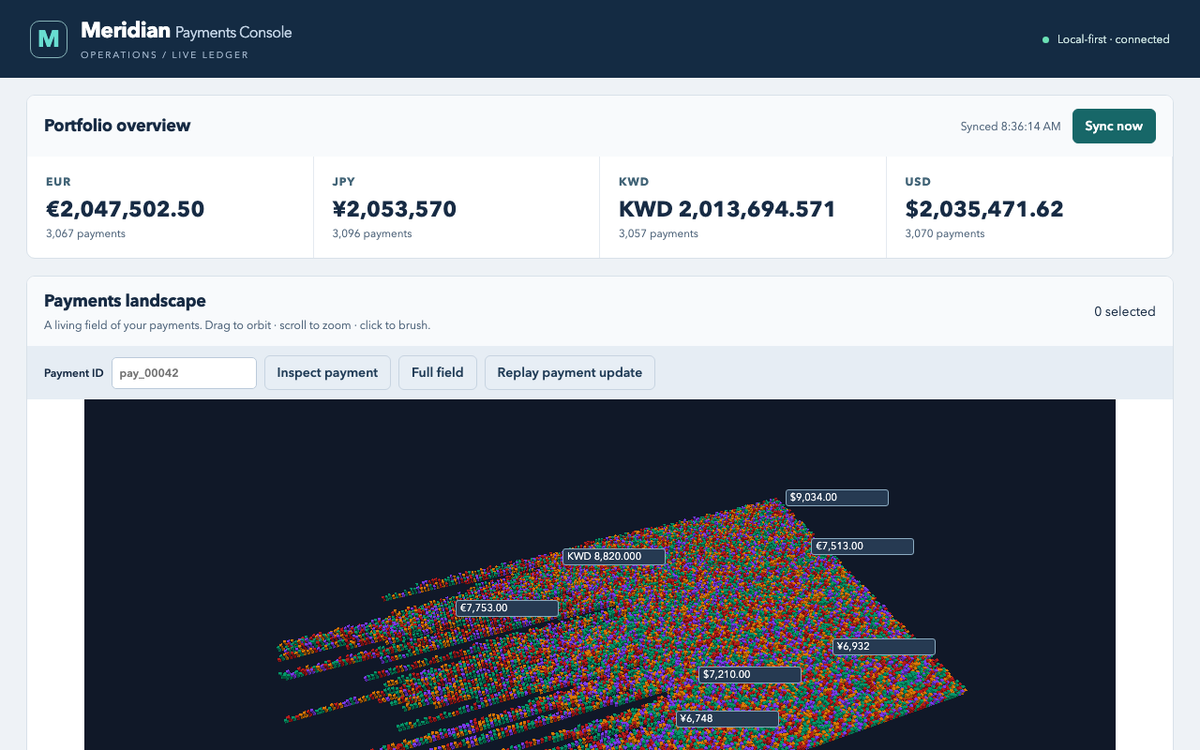Select the €7,753.00 payment label
The height and width of the screenshot is (750, 1200).
(507, 607)
